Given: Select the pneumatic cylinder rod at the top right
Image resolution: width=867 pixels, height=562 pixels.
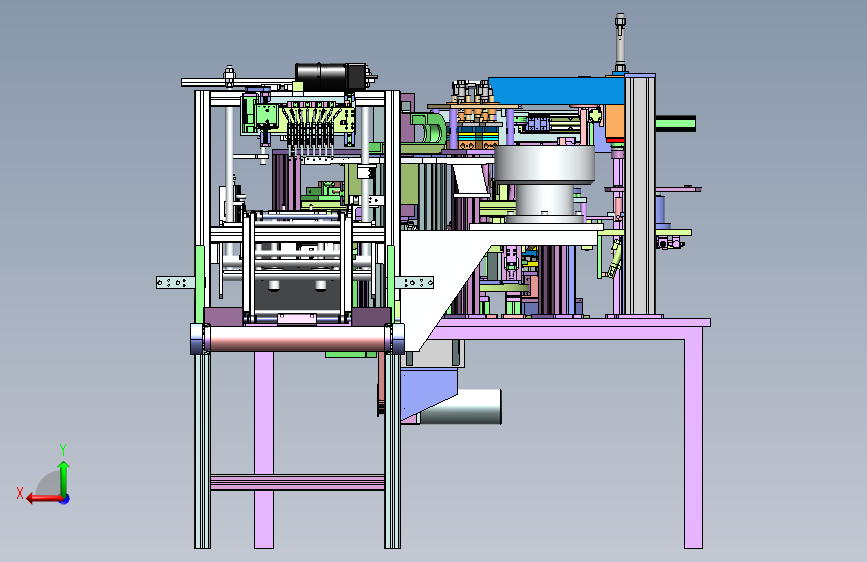Looking at the screenshot, I should pos(620,43).
